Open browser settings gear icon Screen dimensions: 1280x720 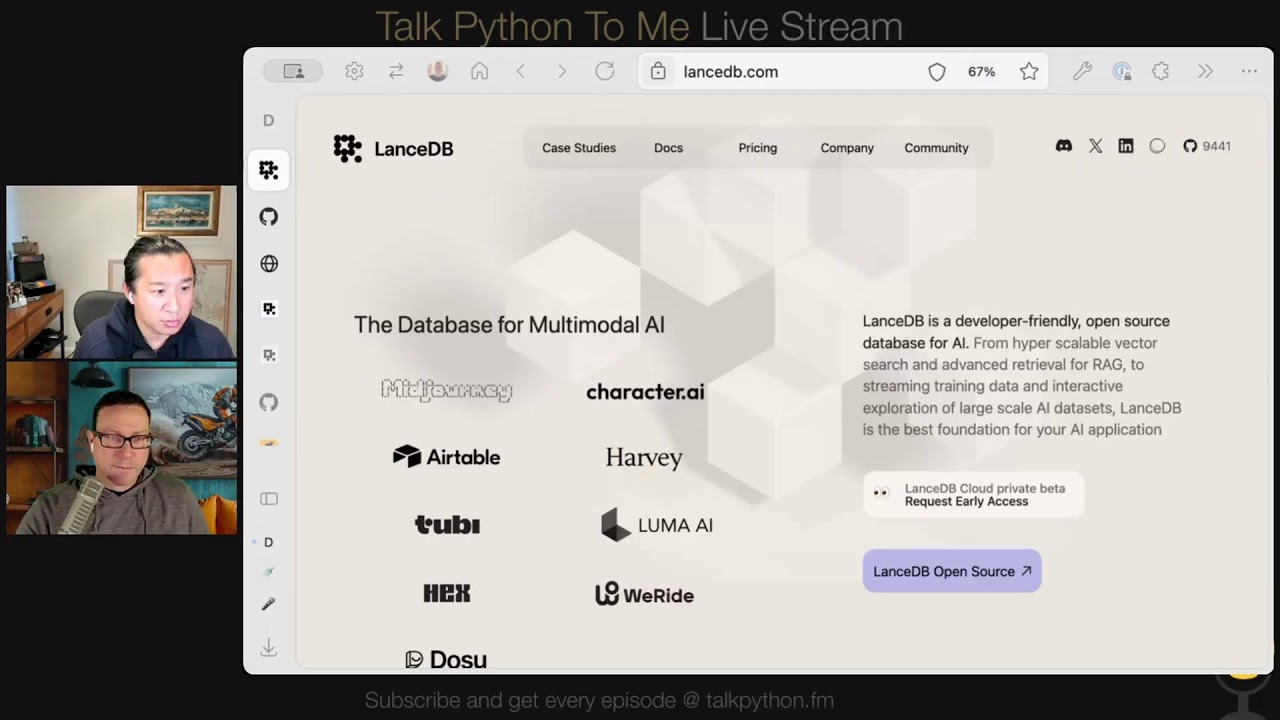coord(354,71)
